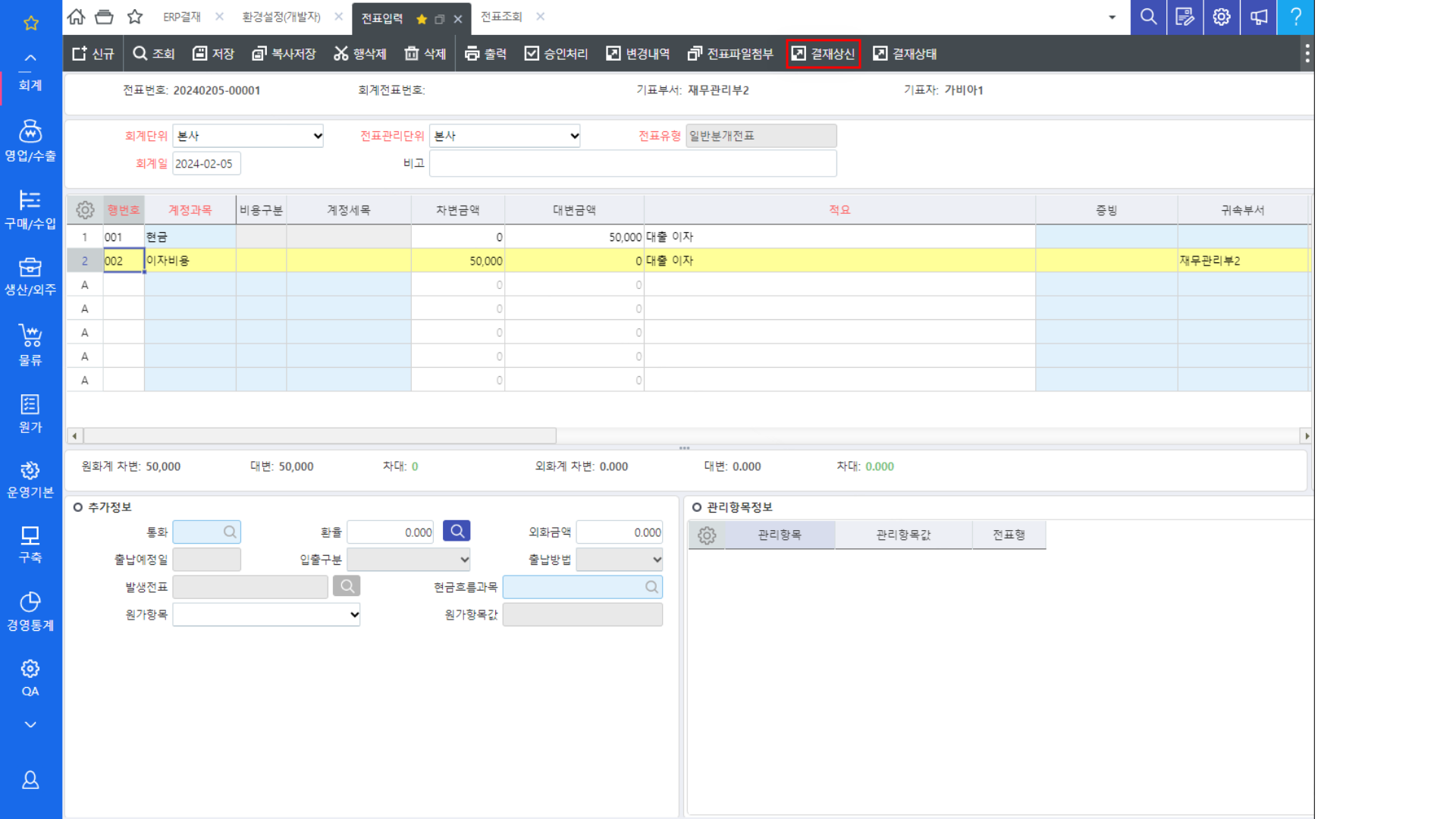This screenshot has height=819, width=1456.
Task: Click the yellow star favorites icon in sidebar
Action: click(x=31, y=23)
